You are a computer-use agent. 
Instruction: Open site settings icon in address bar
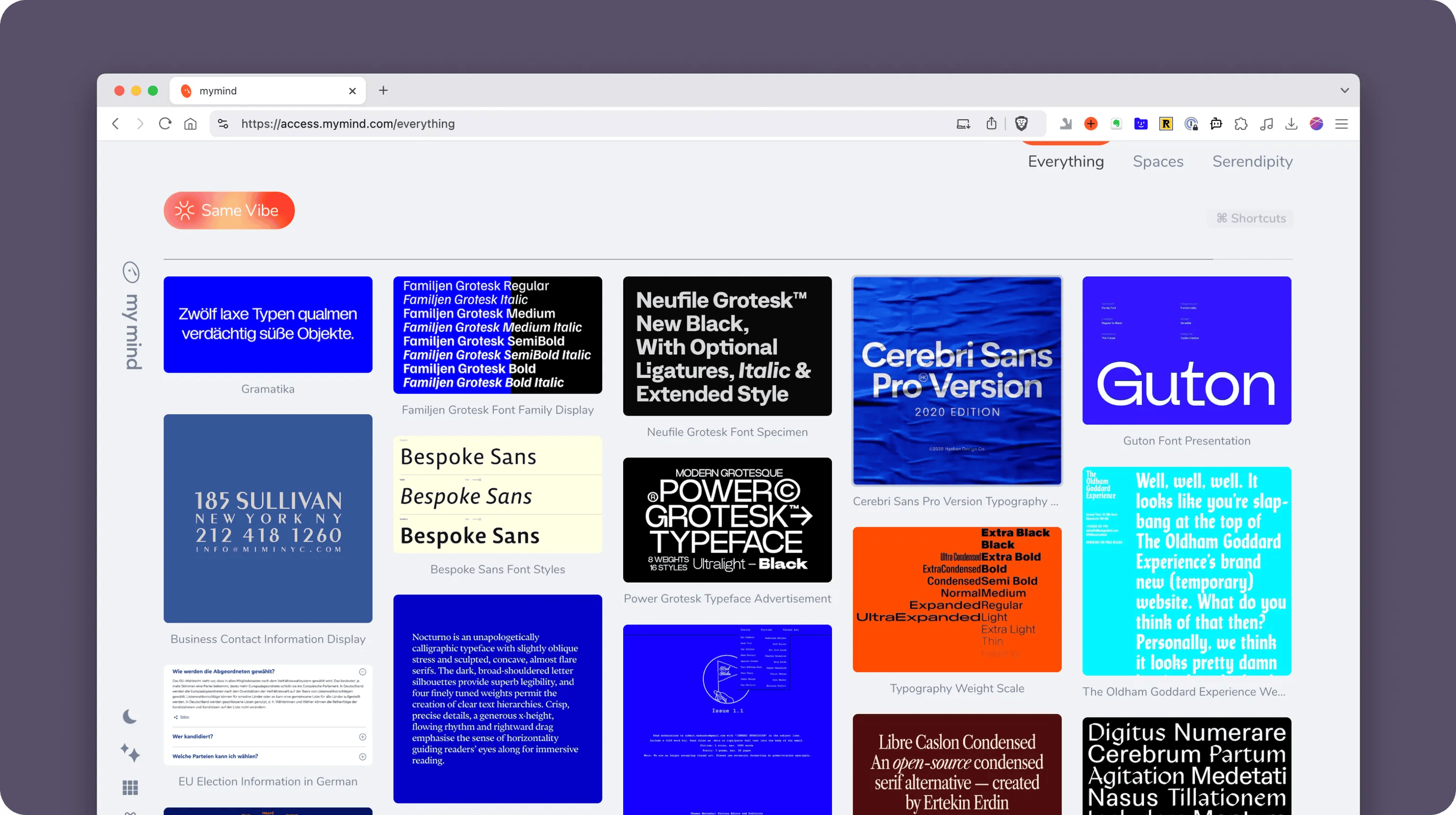(223, 124)
